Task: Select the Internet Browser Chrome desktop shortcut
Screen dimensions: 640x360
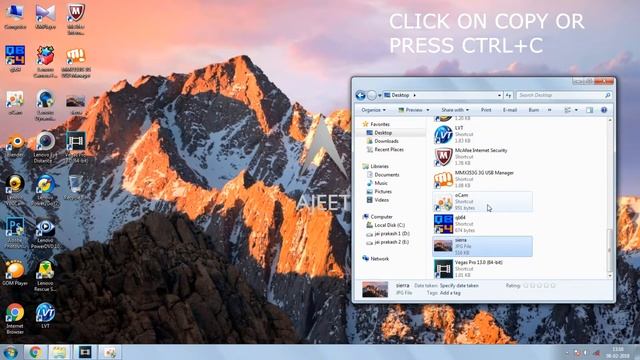Action: [x=15, y=319]
